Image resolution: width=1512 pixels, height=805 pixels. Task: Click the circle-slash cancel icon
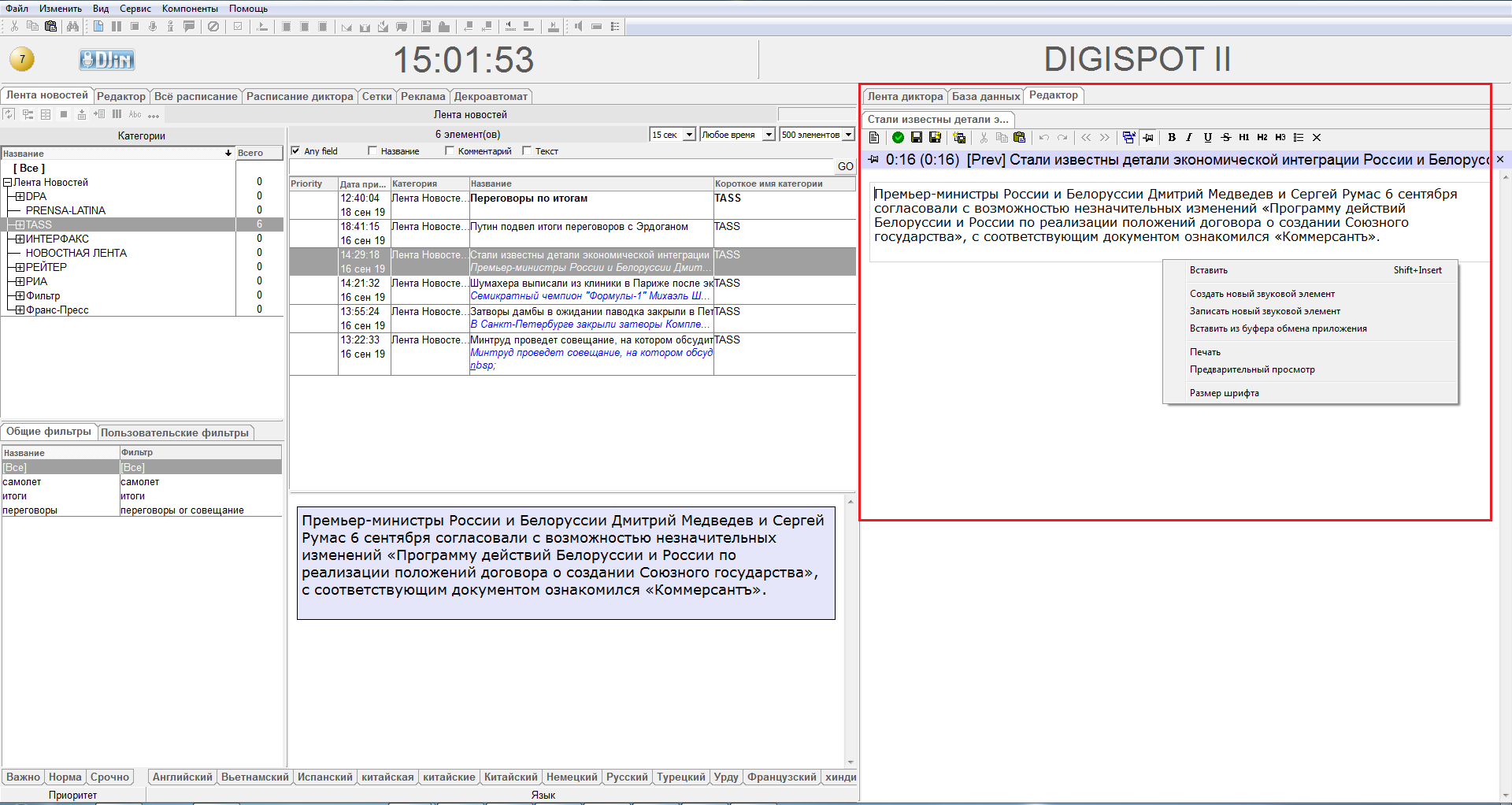(213, 26)
